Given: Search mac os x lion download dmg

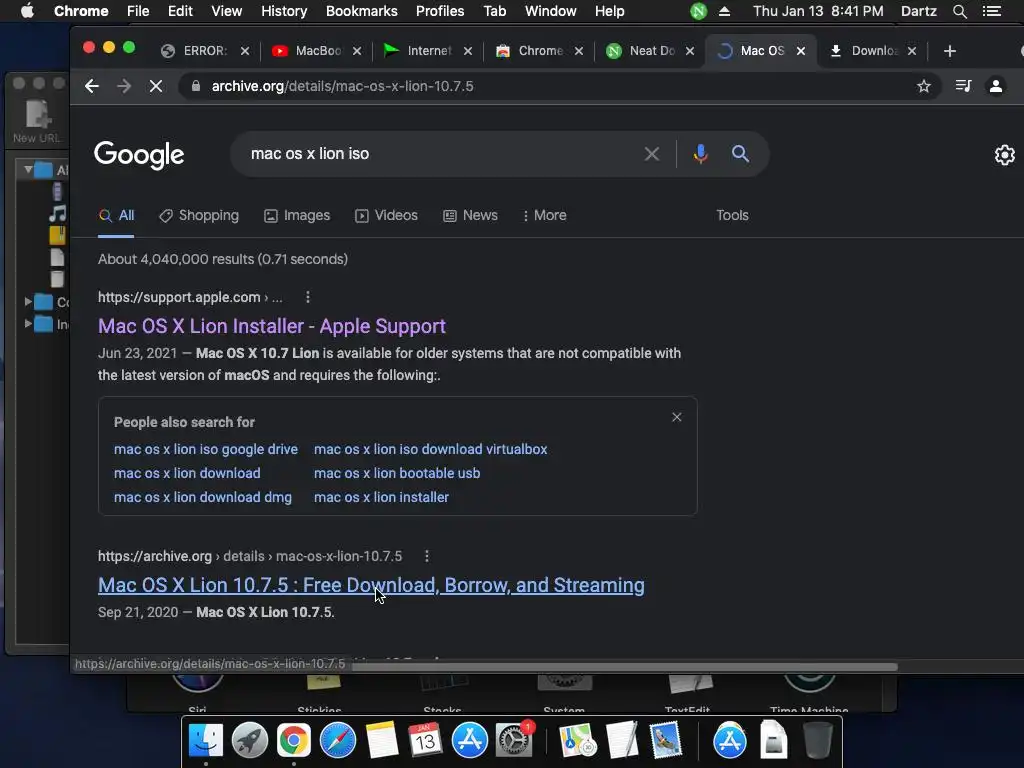Looking at the screenshot, I should click(202, 497).
